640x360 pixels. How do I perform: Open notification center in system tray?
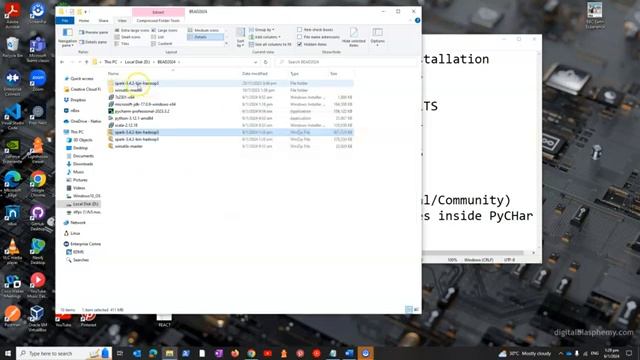[x=629, y=353]
